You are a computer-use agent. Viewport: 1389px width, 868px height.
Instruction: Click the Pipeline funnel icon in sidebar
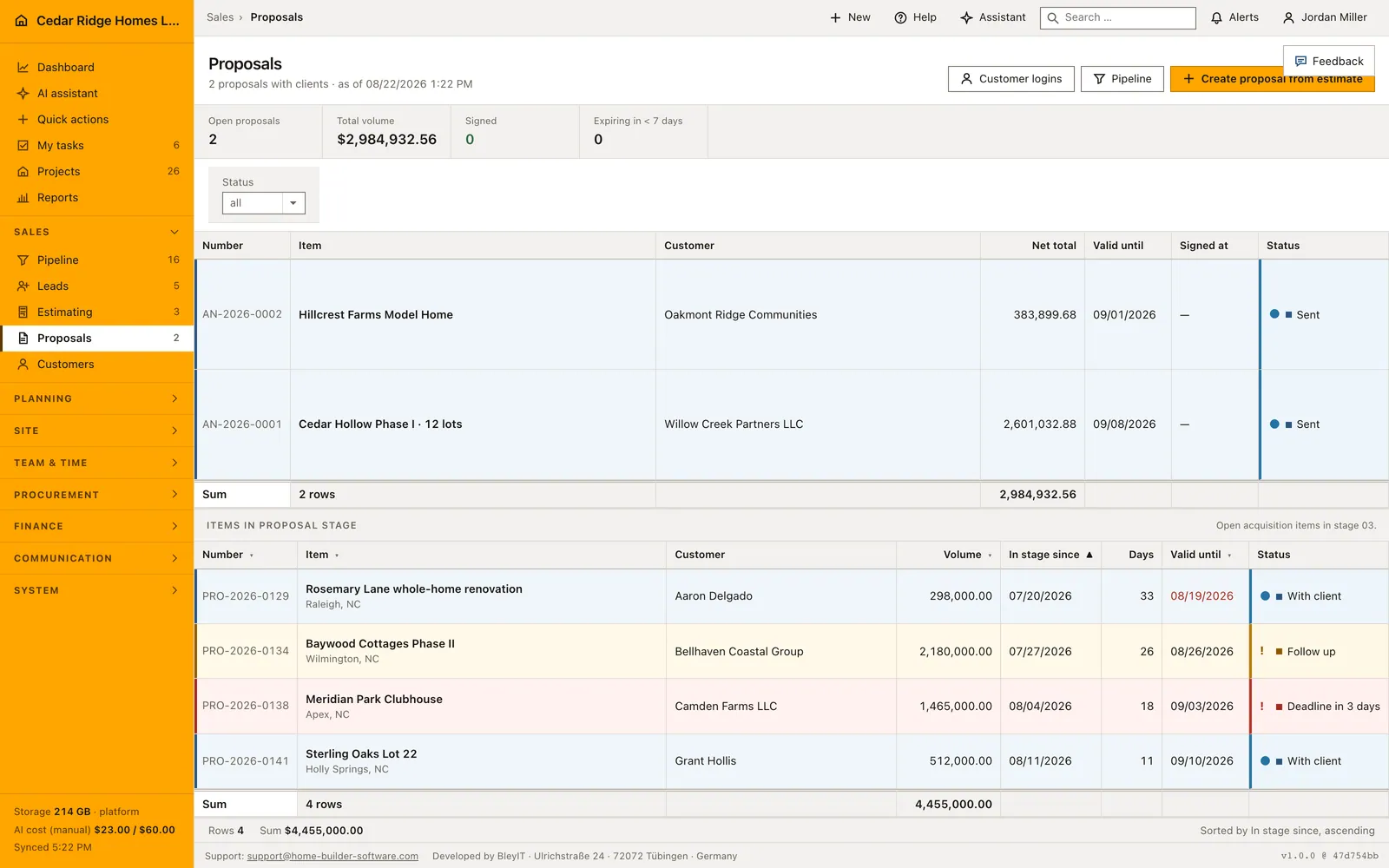tap(23, 260)
